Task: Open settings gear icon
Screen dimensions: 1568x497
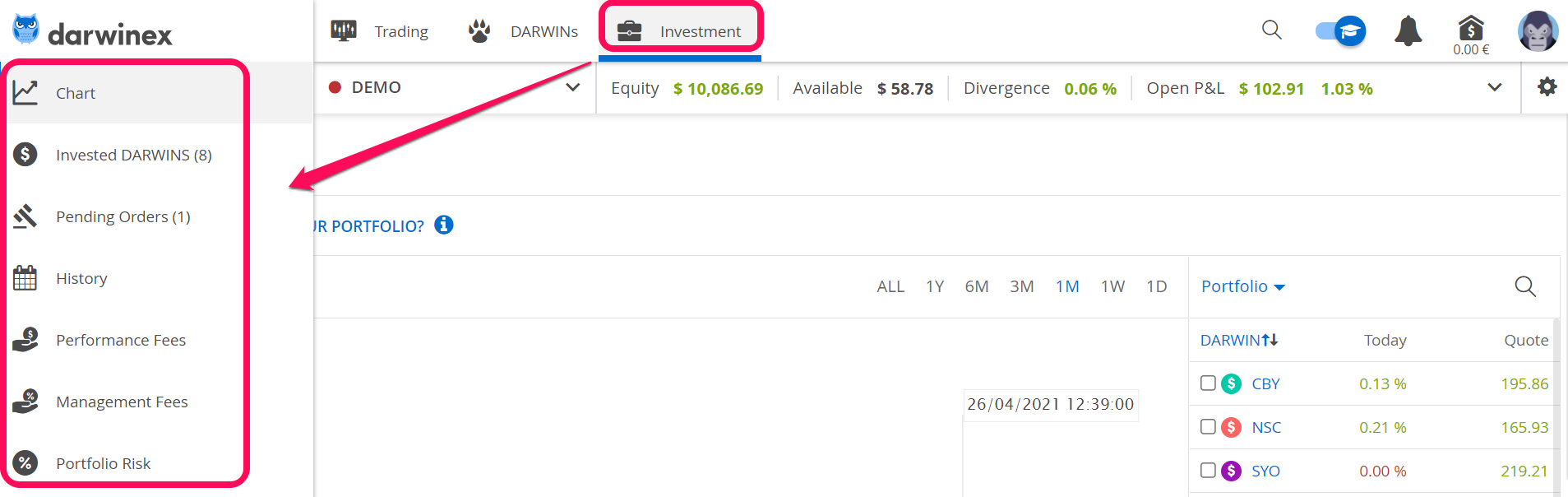Action: tap(1547, 87)
